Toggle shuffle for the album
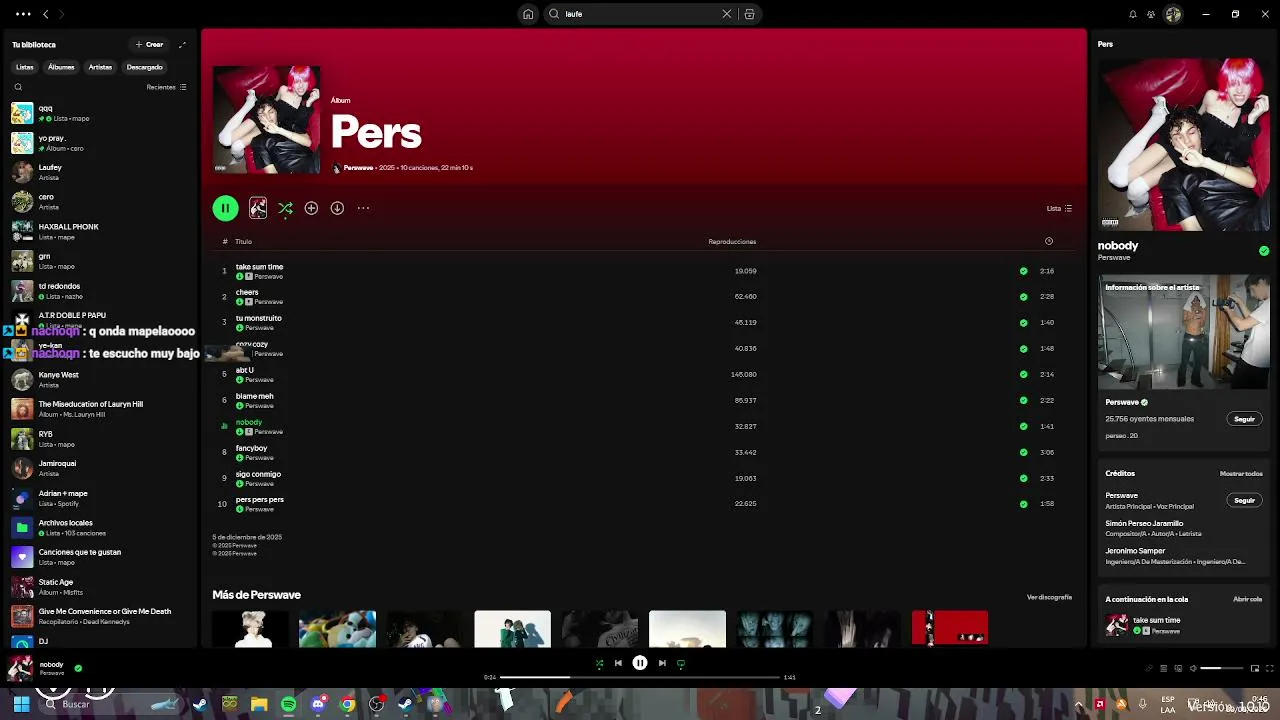1280x720 pixels. [x=285, y=208]
